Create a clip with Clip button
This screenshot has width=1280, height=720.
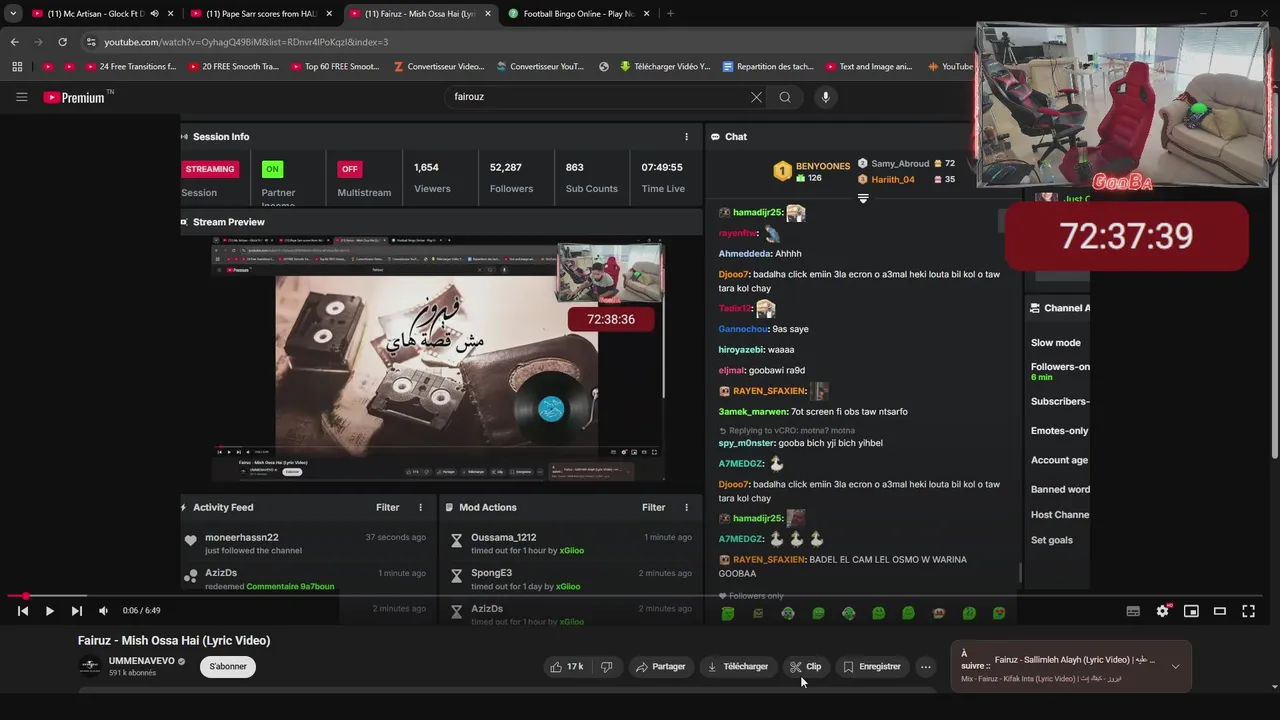(x=805, y=667)
